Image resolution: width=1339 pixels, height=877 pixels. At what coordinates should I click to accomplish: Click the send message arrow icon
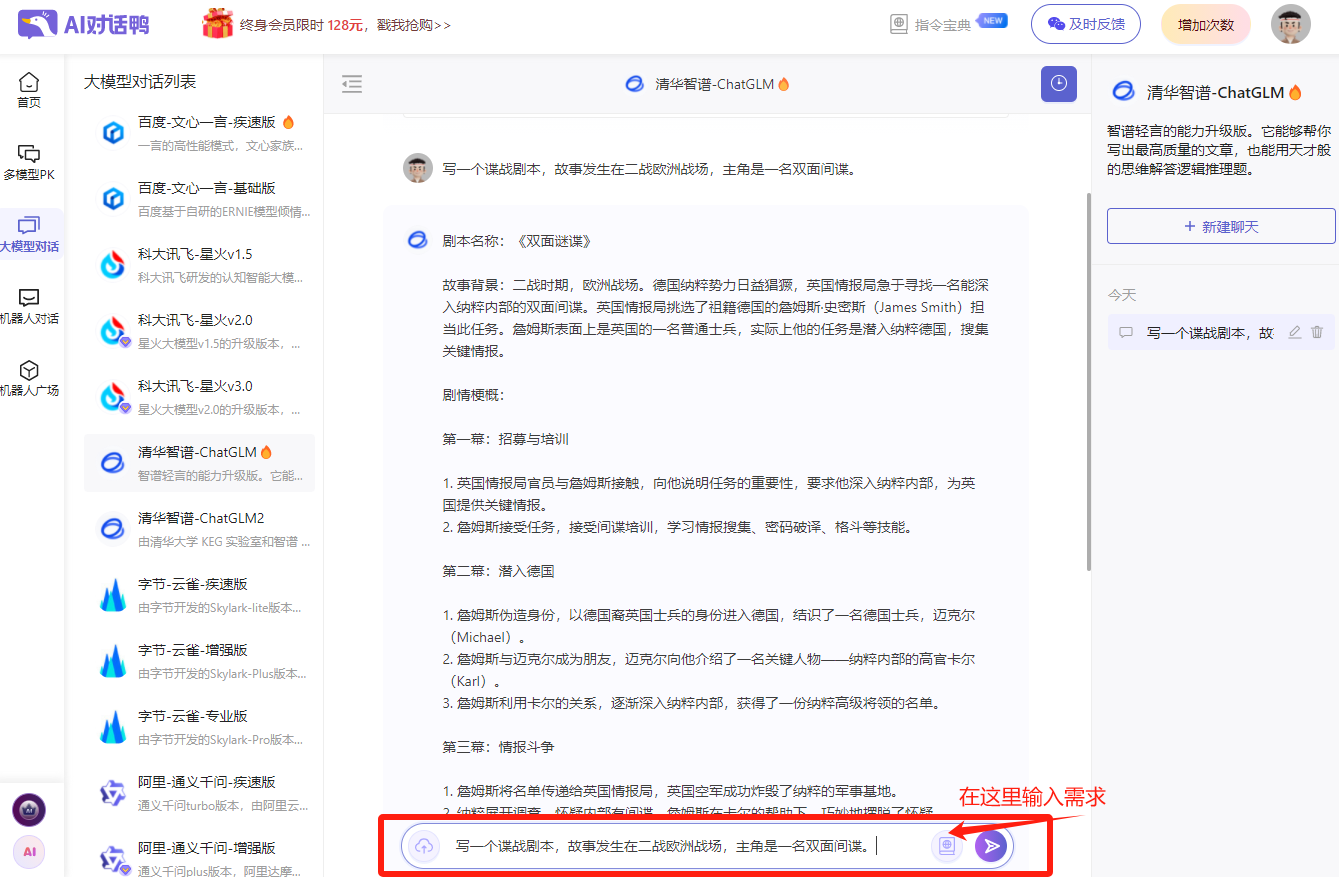[991, 845]
